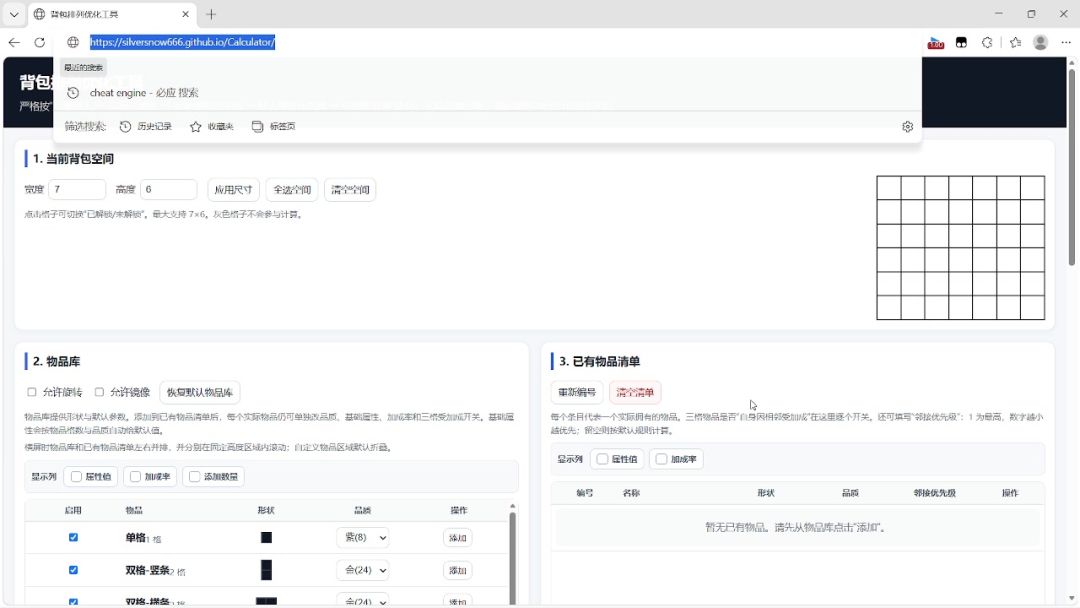Click the 双格-竖条 item name

click(147, 570)
